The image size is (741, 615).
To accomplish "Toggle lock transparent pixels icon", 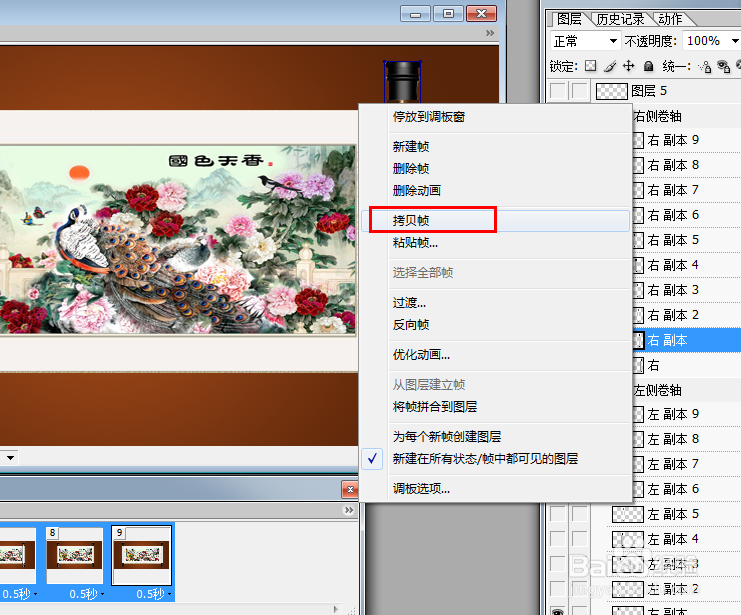I will click(590, 66).
